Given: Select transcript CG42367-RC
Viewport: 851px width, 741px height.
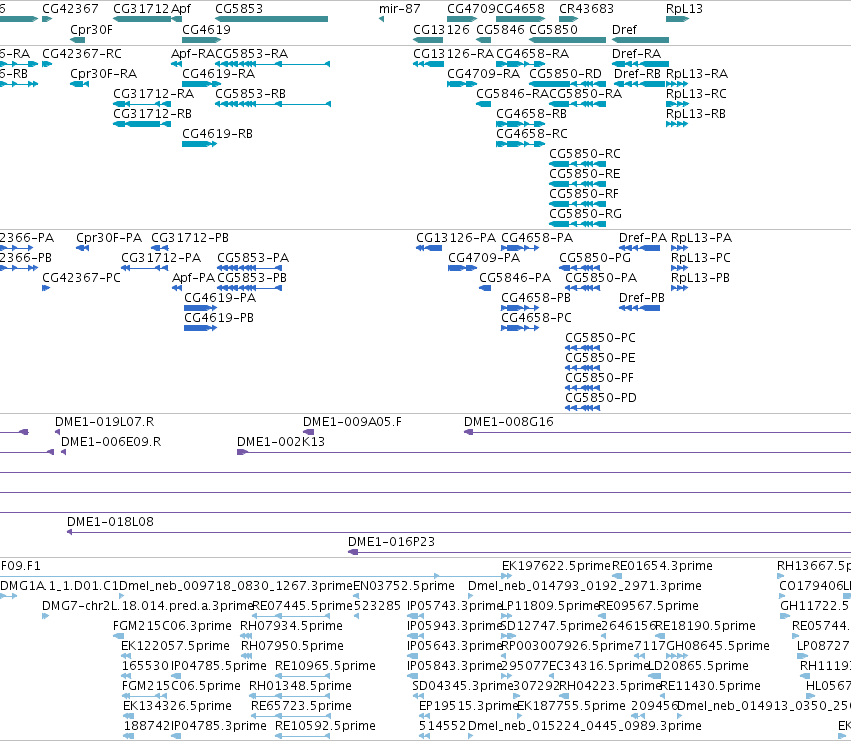Looking at the screenshot, I should coord(82,54).
